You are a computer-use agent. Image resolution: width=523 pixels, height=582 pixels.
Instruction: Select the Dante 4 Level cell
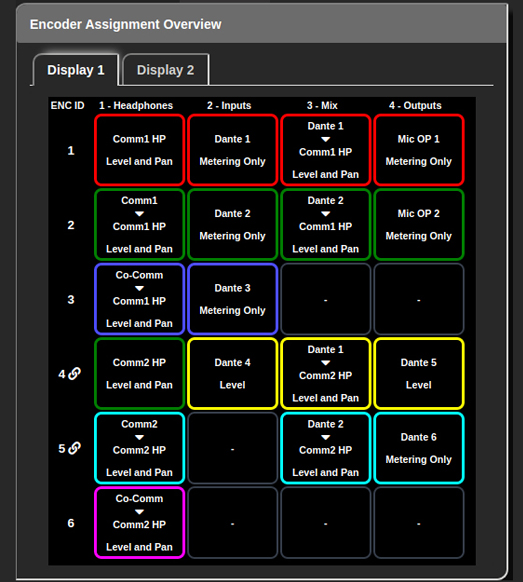(x=232, y=373)
